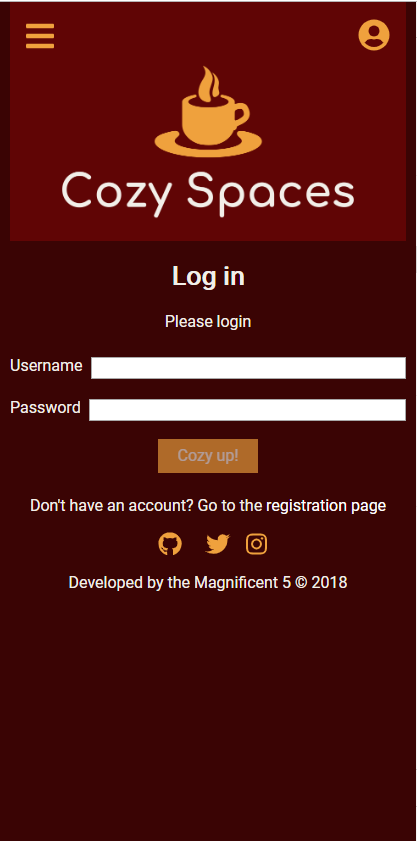Click the Username label
Viewport: 417px width, 841px height.
point(46,366)
